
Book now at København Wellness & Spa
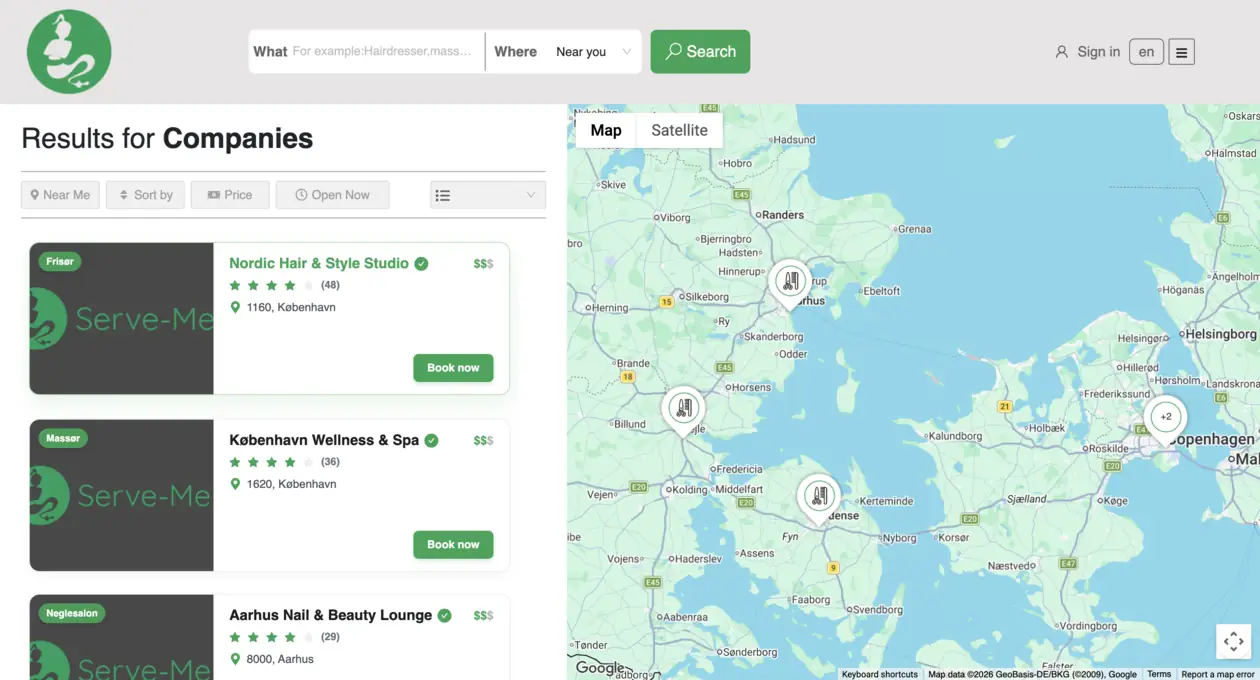pyautogui.click(x=453, y=545)
